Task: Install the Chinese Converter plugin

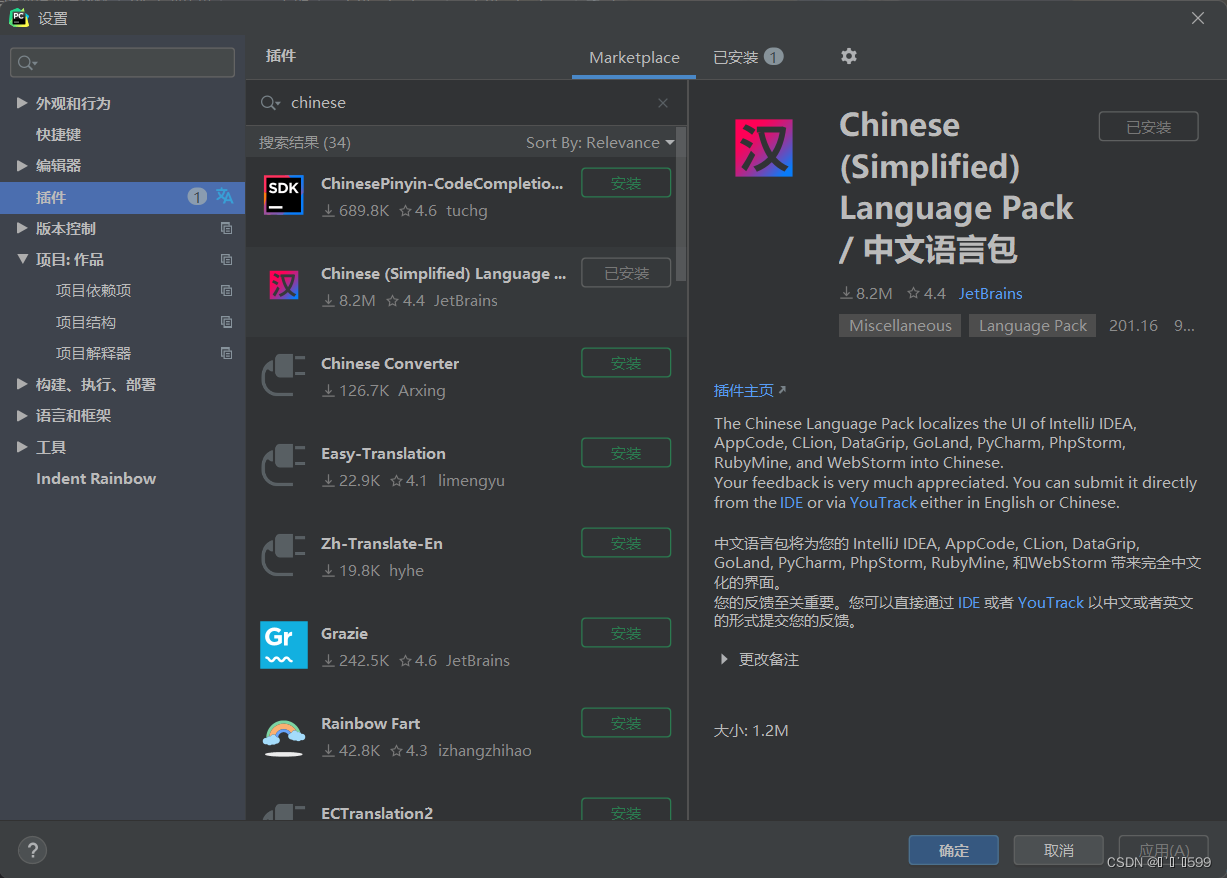Action: (626, 363)
